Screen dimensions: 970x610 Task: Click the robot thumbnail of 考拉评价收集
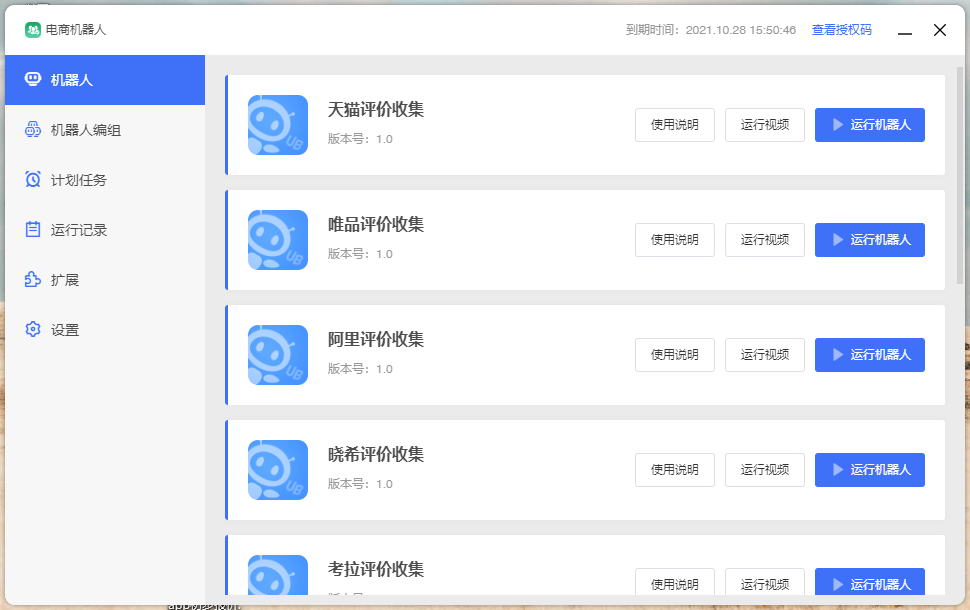tap(278, 575)
